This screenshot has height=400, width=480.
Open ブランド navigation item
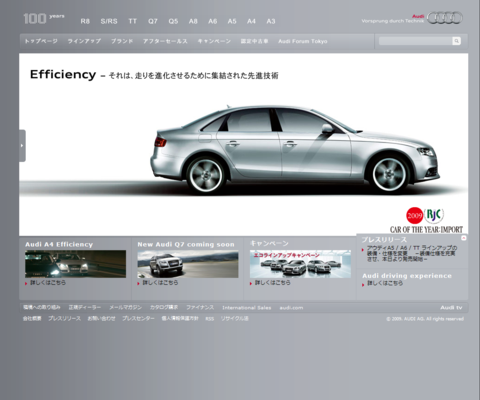[x=122, y=41]
